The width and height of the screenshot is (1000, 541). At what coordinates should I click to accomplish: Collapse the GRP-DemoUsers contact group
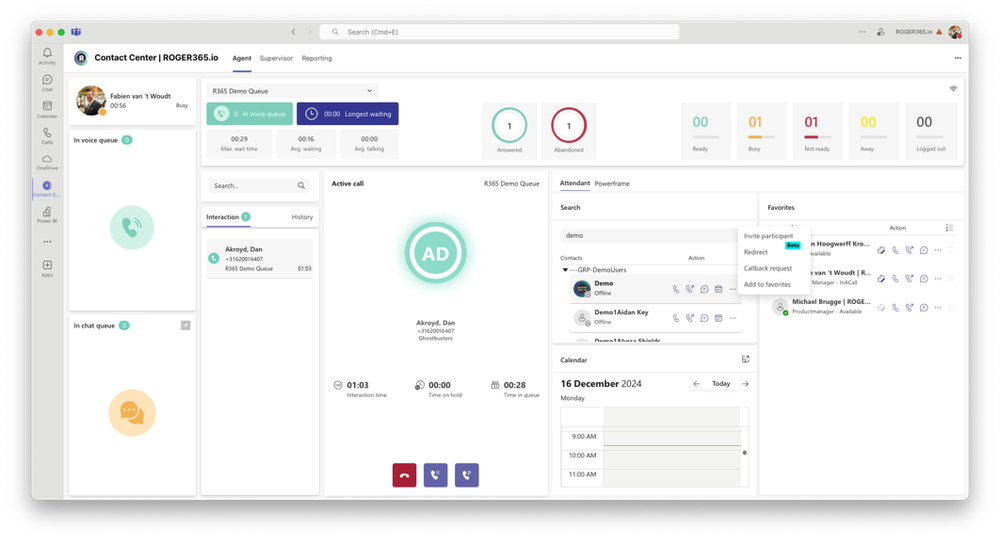click(565, 270)
